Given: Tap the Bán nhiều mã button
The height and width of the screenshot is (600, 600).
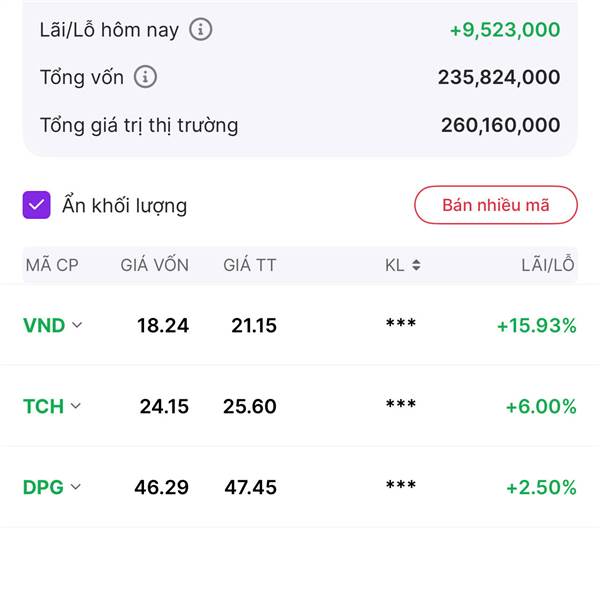Looking at the screenshot, I should (496, 205).
